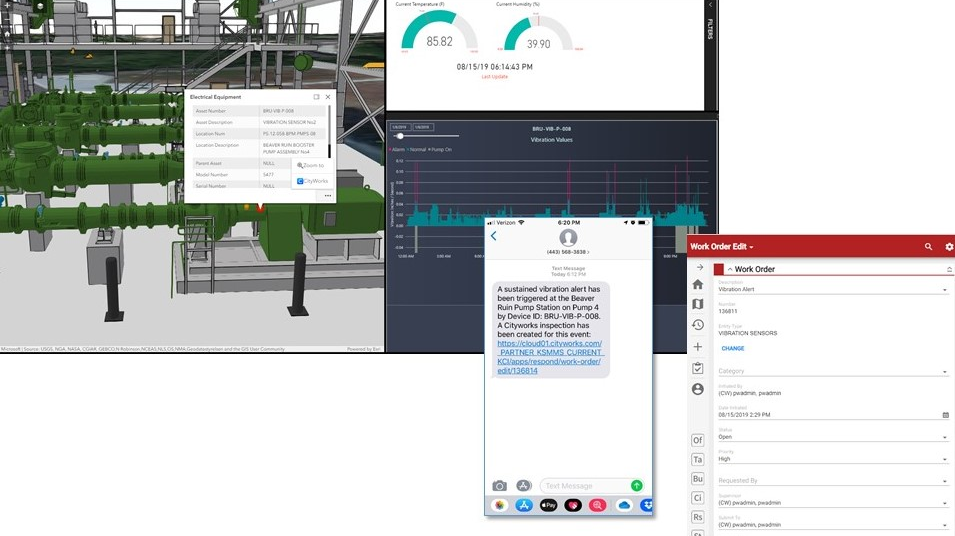Toggle the Normal series in chart legend
The width and height of the screenshot is (955, 536).
417,149
